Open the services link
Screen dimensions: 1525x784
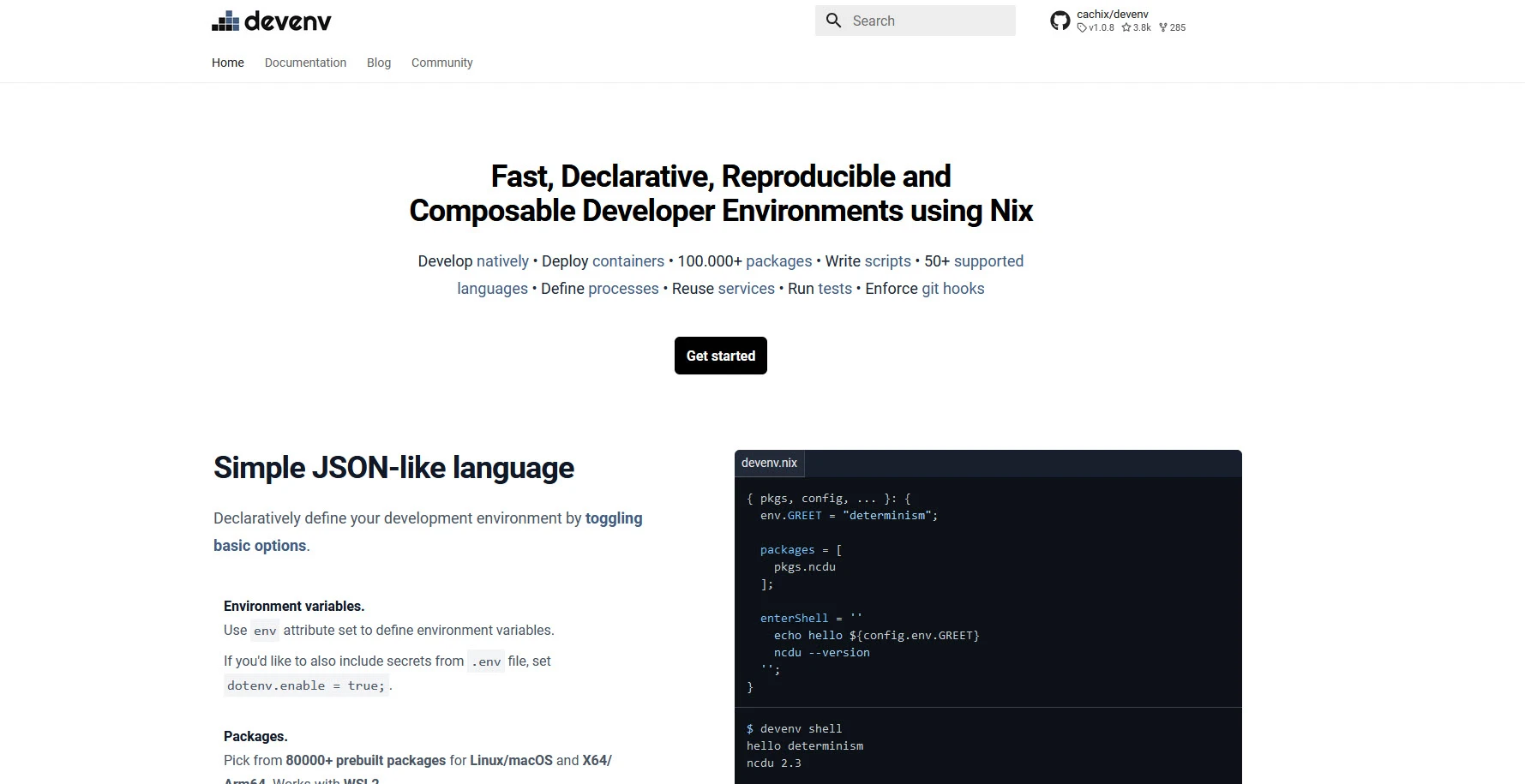click(747, 289)
